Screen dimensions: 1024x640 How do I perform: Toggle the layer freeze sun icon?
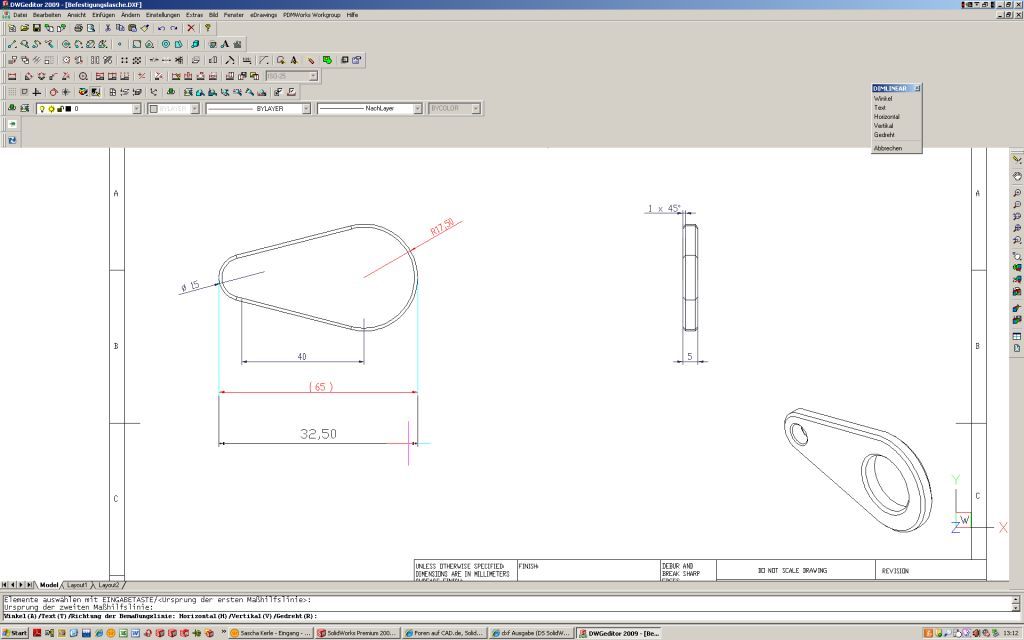pyautogui.click(x=51, y=109)
